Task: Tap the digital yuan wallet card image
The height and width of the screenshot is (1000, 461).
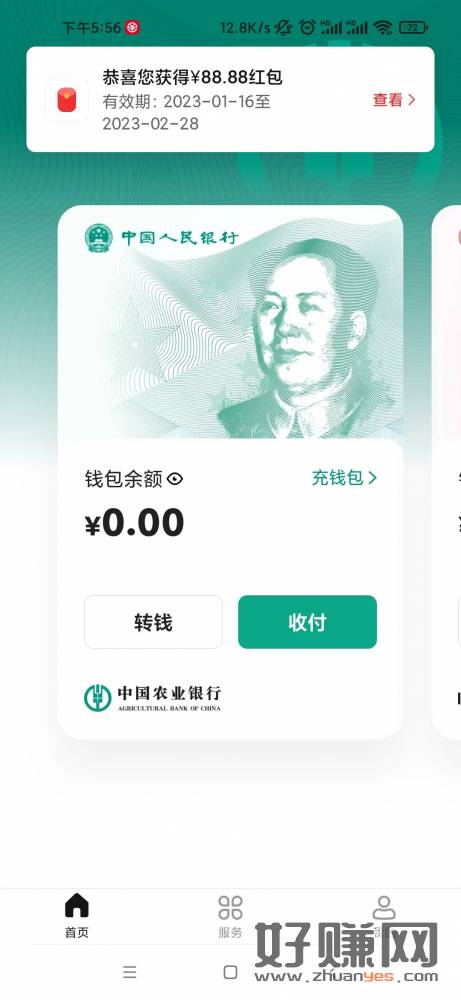Action: pyautogui.click(x=230, y=322)
